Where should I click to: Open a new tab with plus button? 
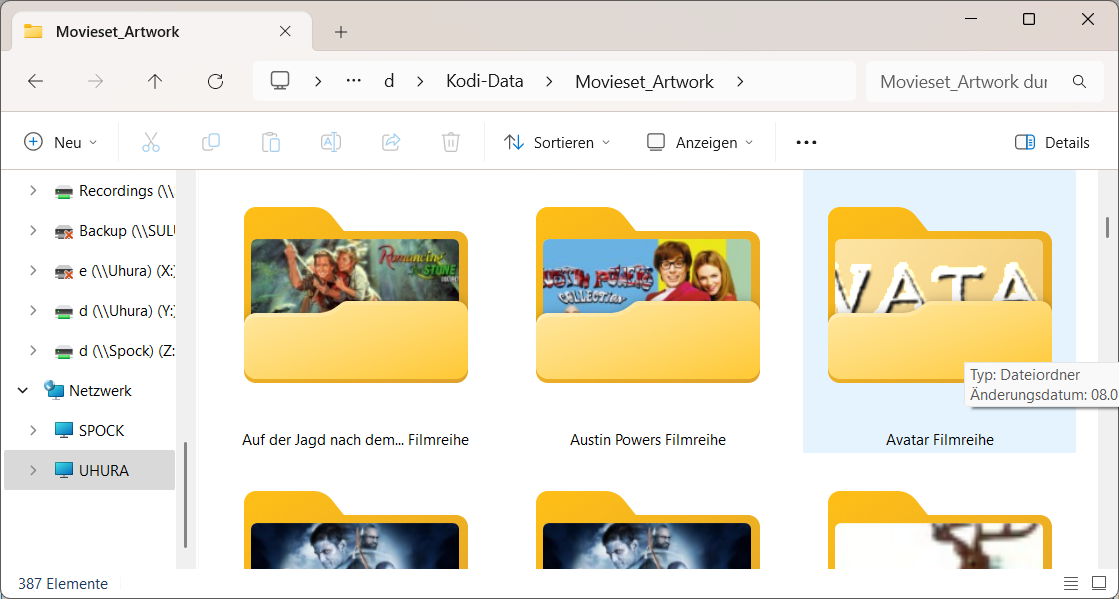[341, 31]
